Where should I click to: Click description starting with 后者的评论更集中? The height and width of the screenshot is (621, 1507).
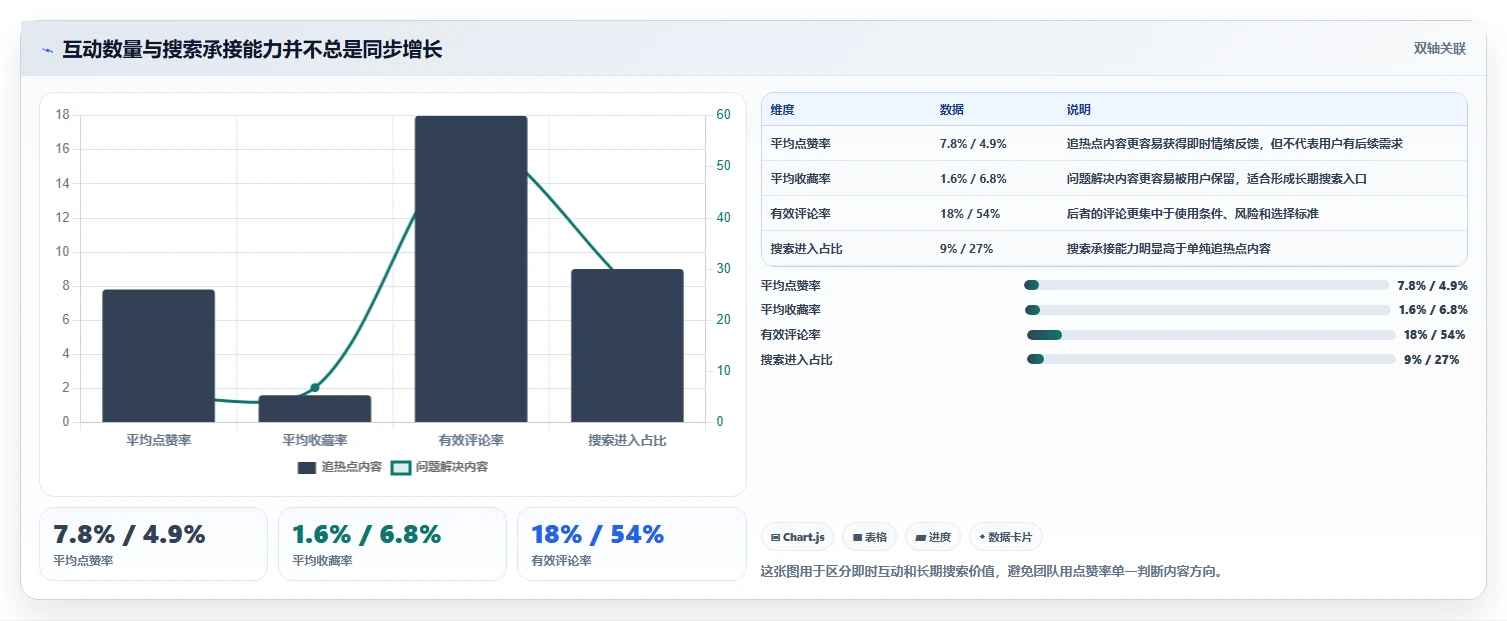coord(1192,214)
